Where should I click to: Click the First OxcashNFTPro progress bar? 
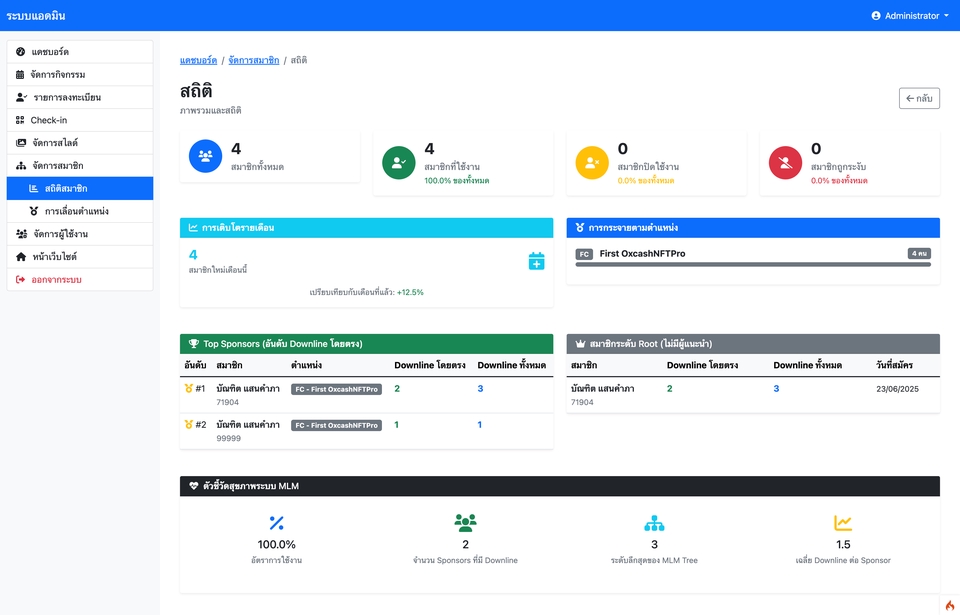[x=752, y=264]
